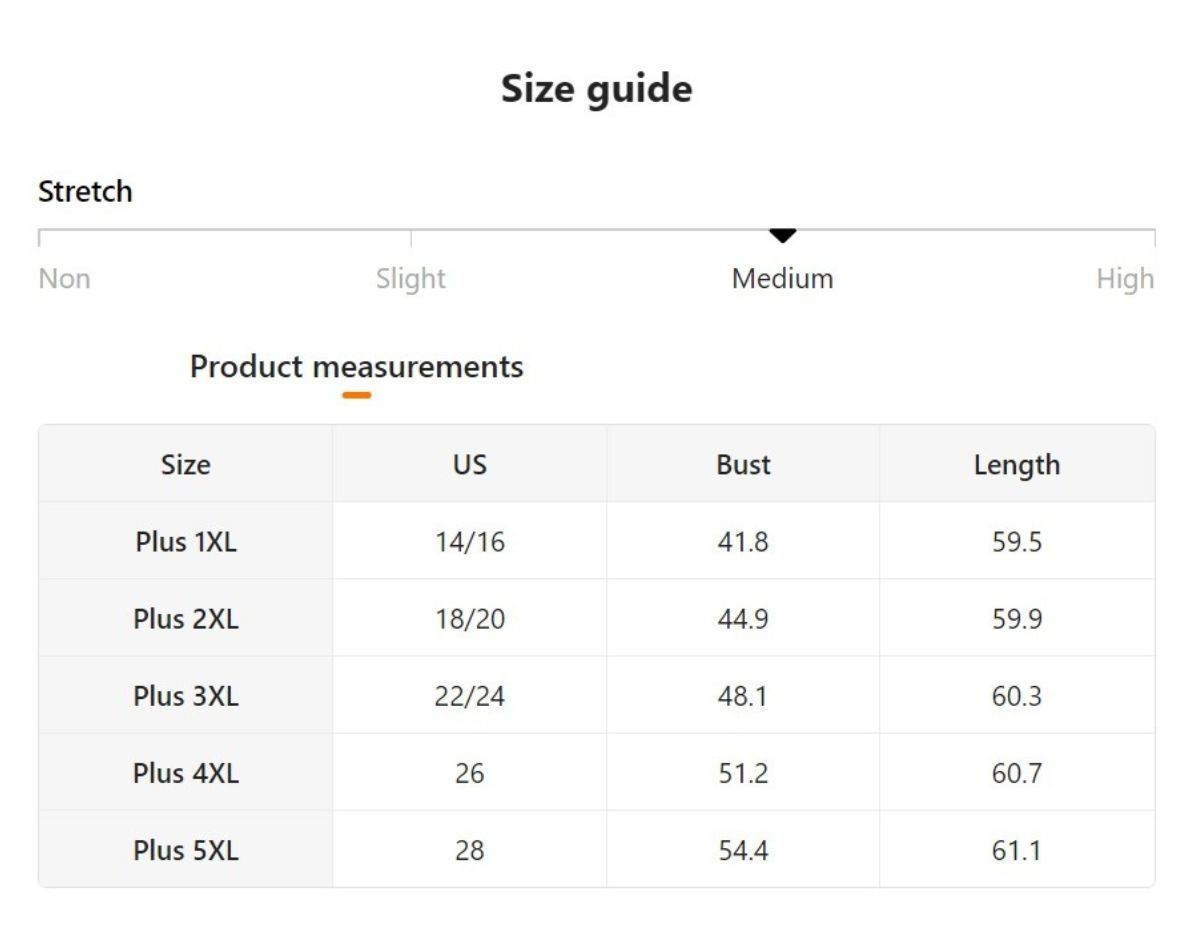Viewport: 1200px width, 928px height.
Task: Click the 14/16 US size cell
Action: (x=469, y=542)
